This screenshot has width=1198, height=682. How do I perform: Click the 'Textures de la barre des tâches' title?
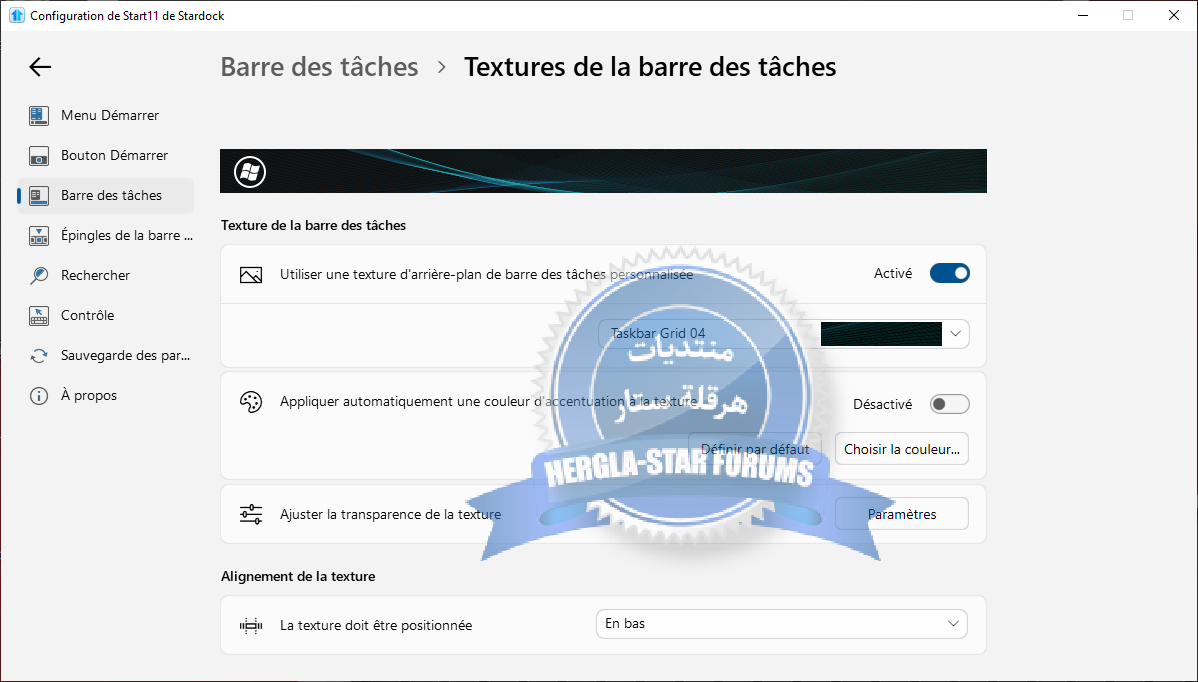(x=650, y=67)
